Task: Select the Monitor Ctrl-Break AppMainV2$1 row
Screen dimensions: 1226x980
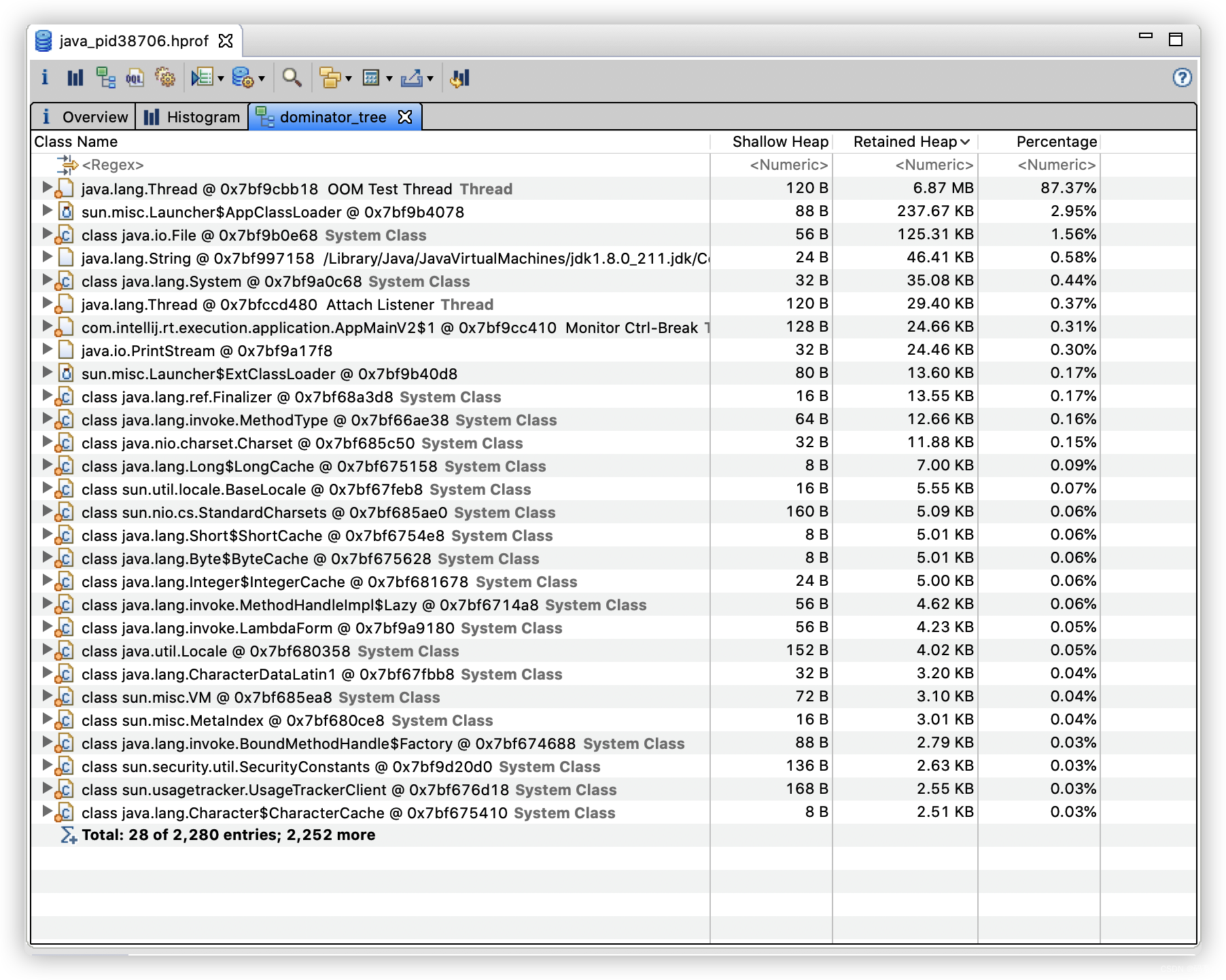Action: (614, 327)
